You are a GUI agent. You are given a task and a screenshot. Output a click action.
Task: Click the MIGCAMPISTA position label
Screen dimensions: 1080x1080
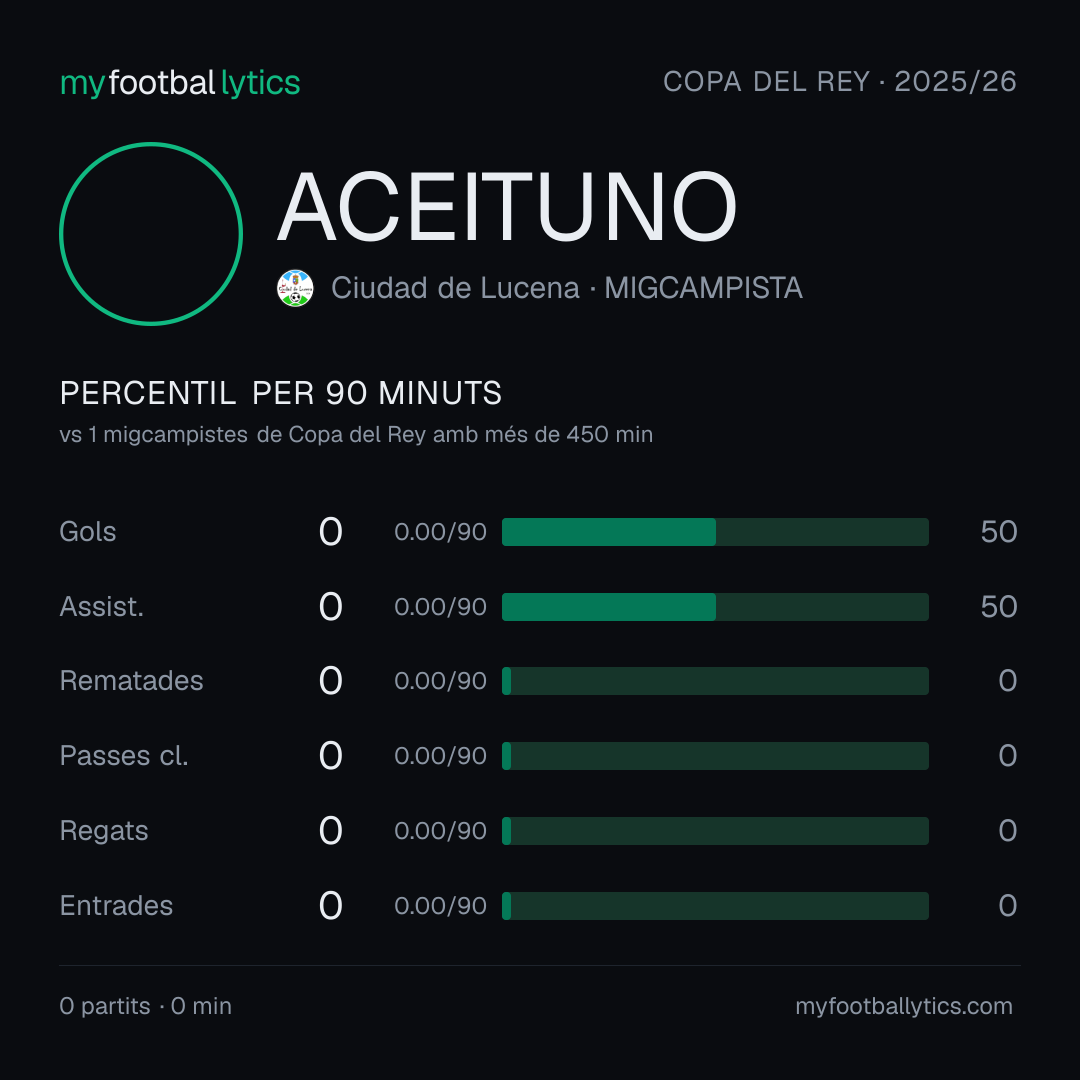[x=703, y=288]
